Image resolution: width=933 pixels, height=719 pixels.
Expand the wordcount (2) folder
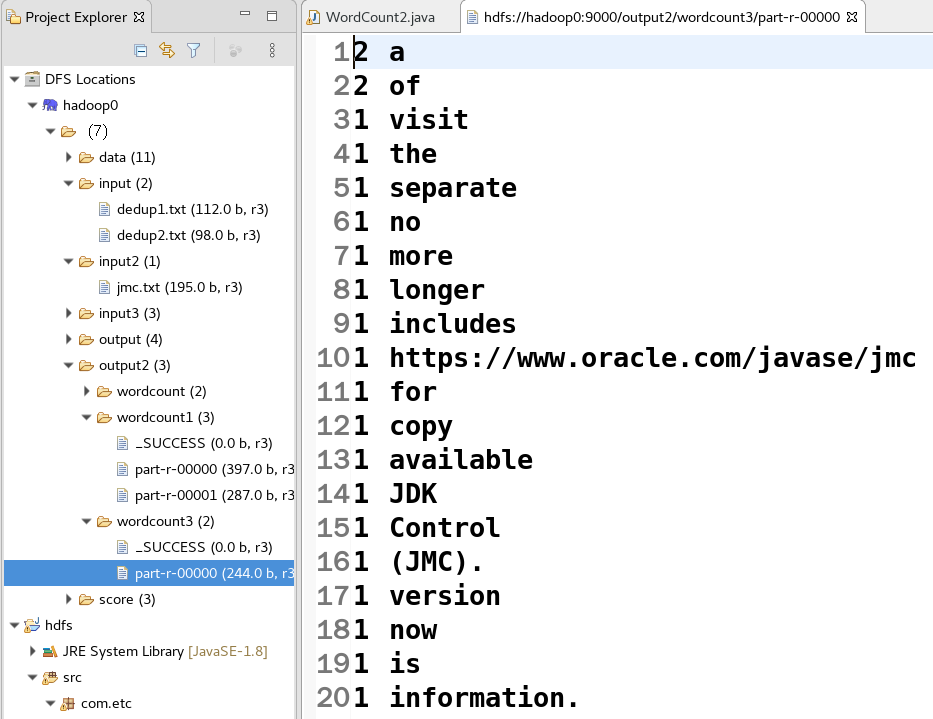86,391
